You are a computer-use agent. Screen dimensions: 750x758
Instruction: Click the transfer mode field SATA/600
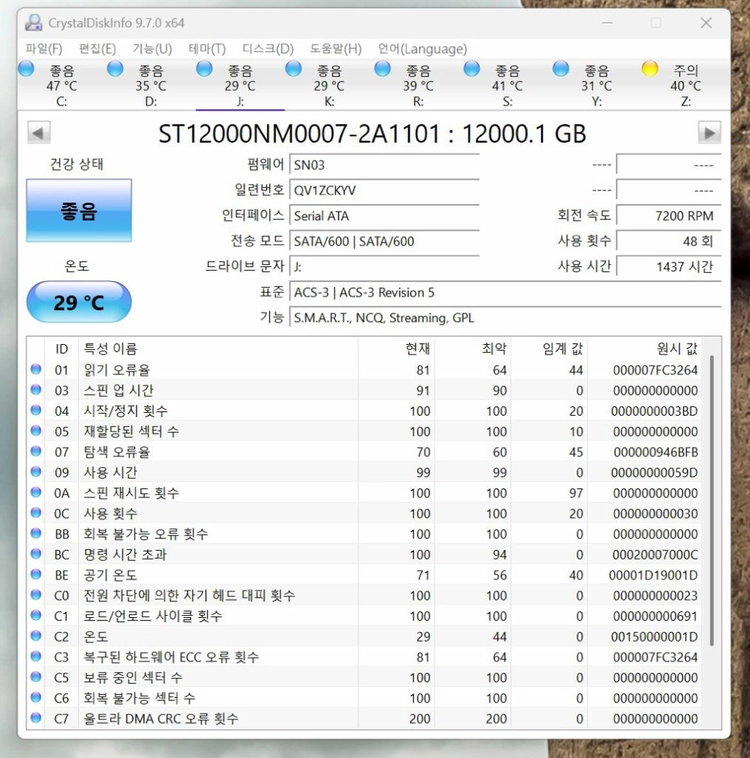point(384,241)
